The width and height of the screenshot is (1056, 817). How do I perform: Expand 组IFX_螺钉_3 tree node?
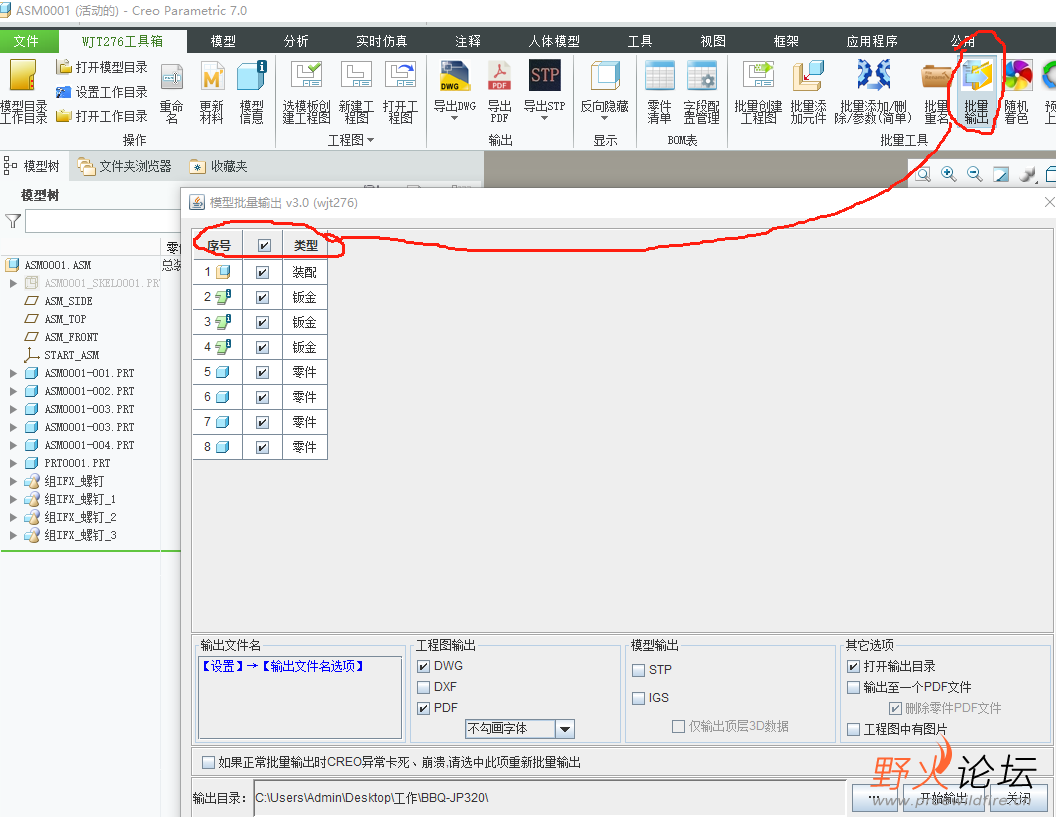[x=13, y=535]
